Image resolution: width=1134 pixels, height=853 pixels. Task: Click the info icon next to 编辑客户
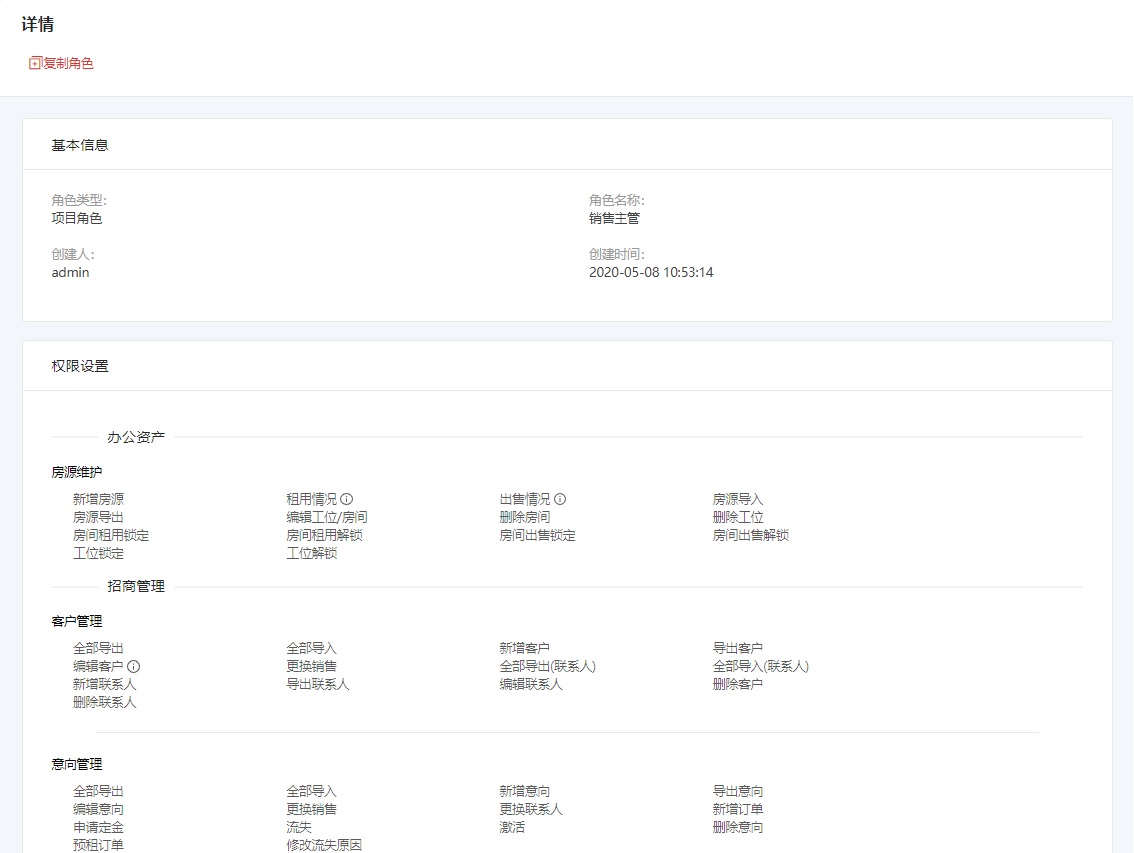pyautogui.click(x=133, y=667)
